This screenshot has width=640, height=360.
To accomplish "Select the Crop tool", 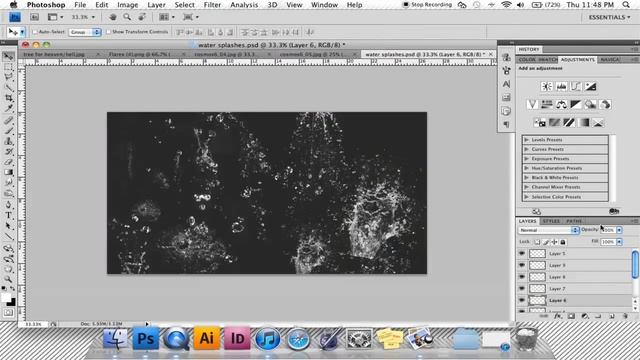I will tap(9, 98).
